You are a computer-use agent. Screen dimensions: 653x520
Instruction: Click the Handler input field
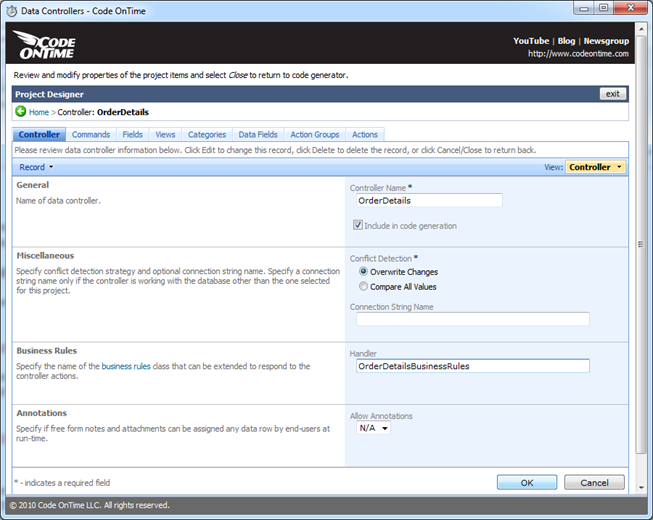473,366
